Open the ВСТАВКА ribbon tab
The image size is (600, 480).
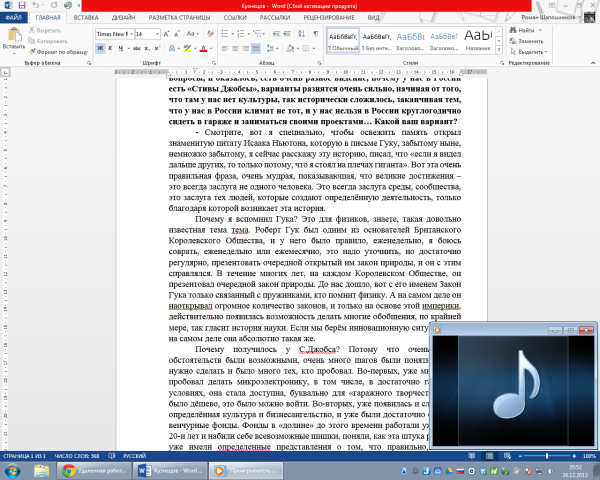pyautogui.click(x=86, y=18)
